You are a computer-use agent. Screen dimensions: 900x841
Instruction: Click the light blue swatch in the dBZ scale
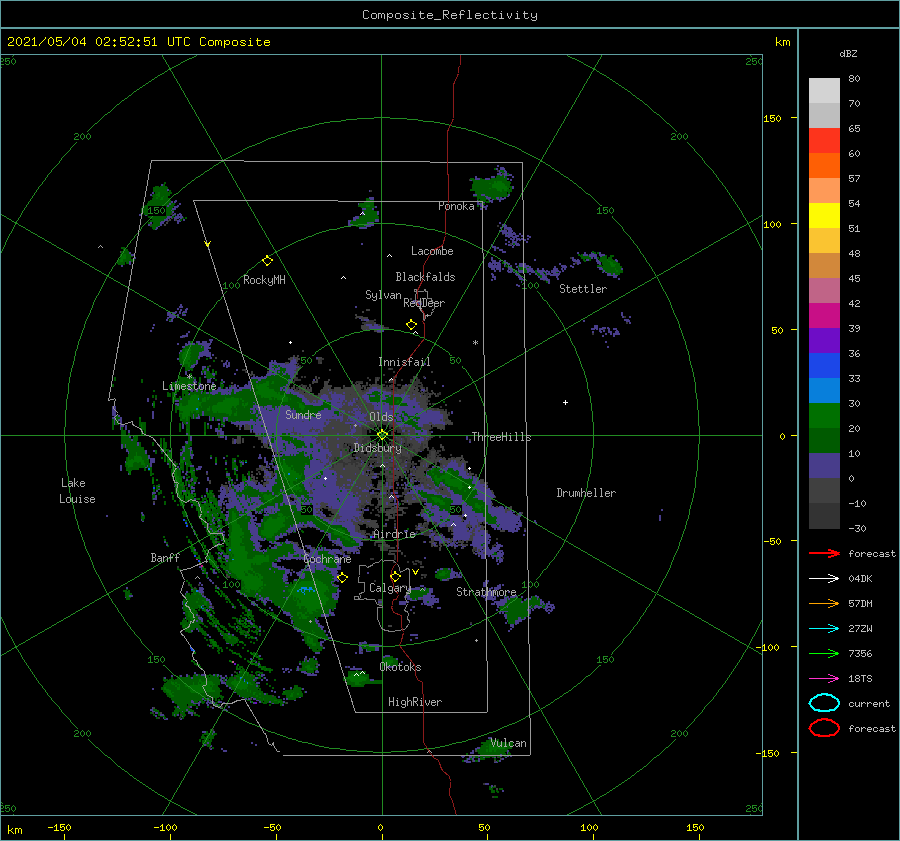[824, 390]
